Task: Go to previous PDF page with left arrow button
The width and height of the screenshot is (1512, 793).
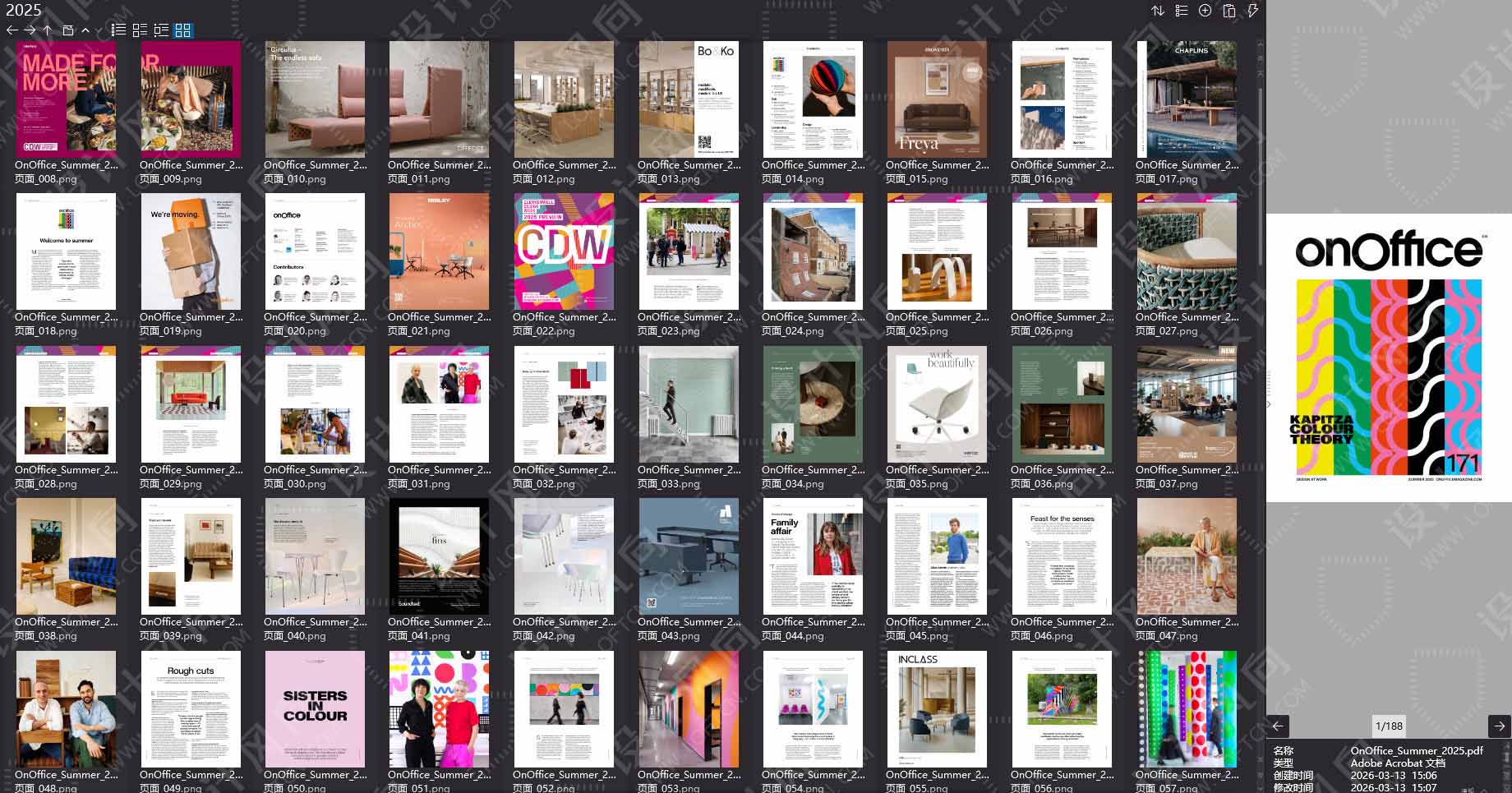Action: point(1279,726)
